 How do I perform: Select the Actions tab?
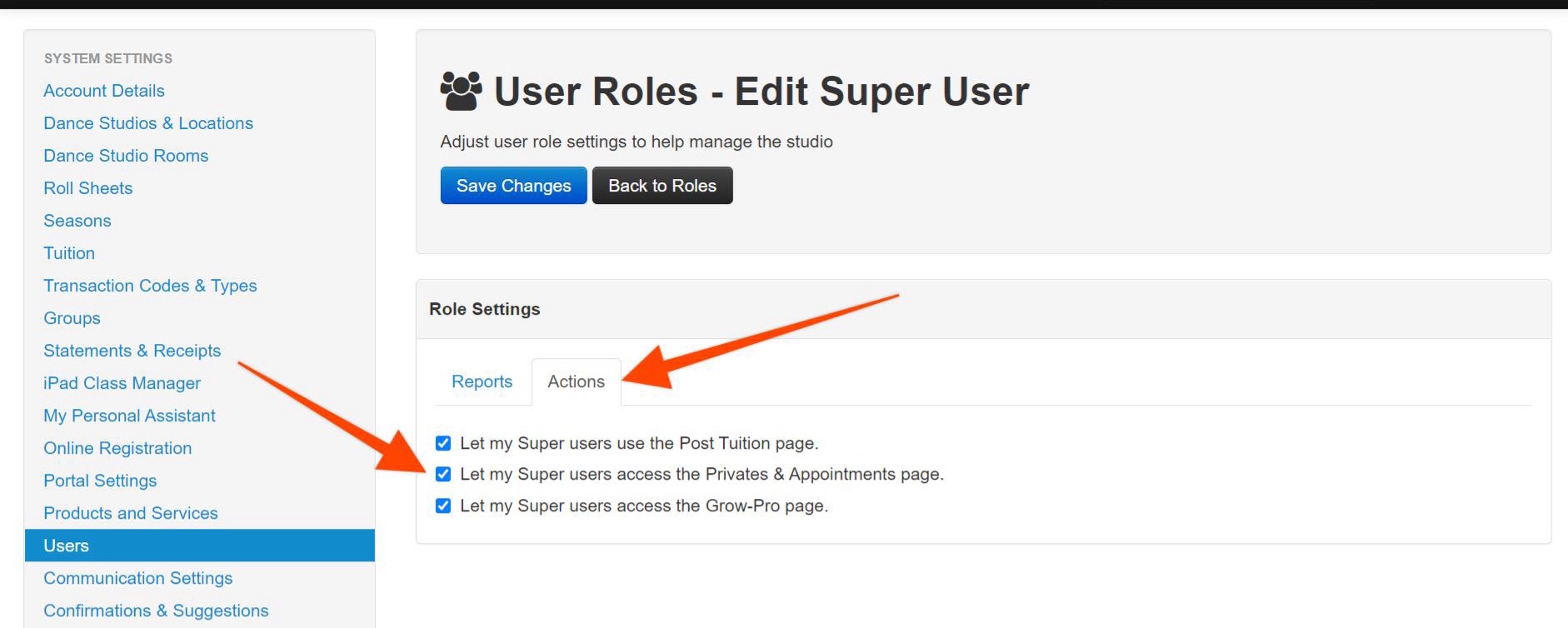click(576, 381)
